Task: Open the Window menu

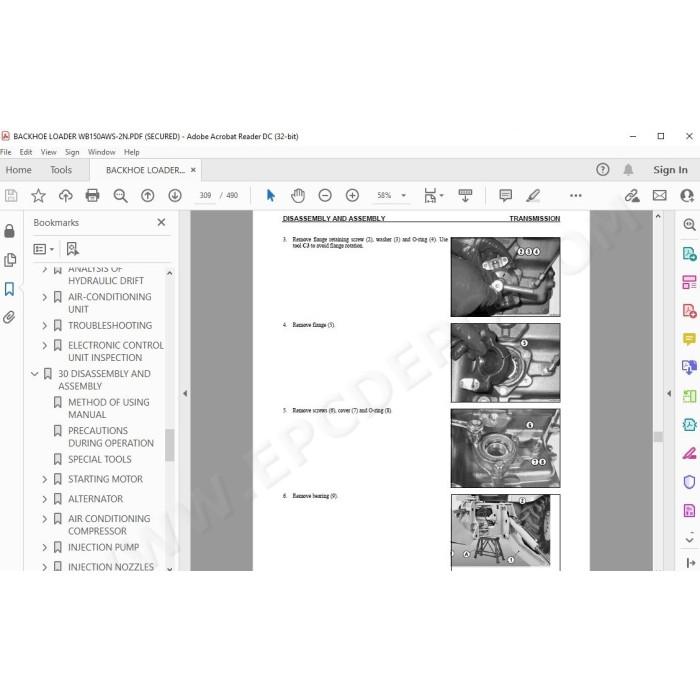Action: point(102,152)
